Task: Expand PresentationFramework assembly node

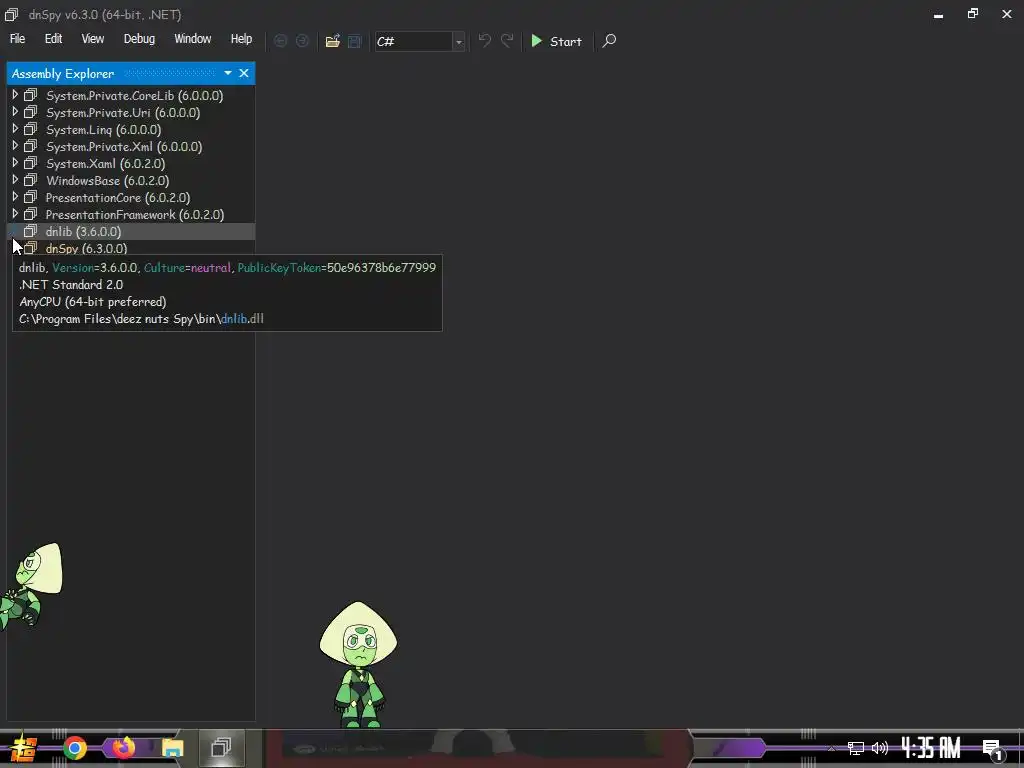Action: 15,214
